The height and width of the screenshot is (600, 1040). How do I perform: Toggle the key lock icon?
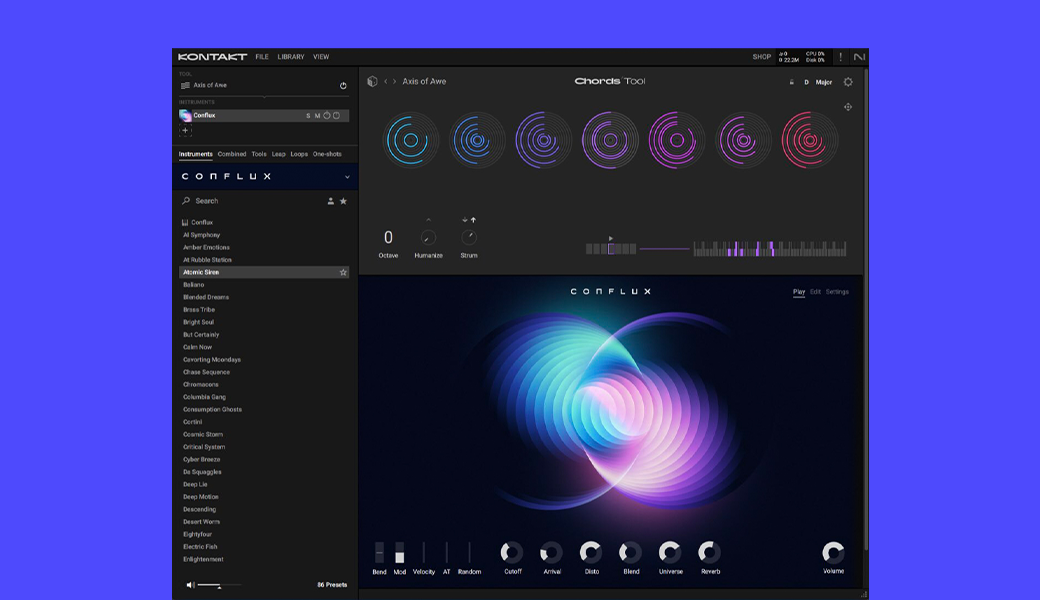pyautogui.click(x=791, y=82)
